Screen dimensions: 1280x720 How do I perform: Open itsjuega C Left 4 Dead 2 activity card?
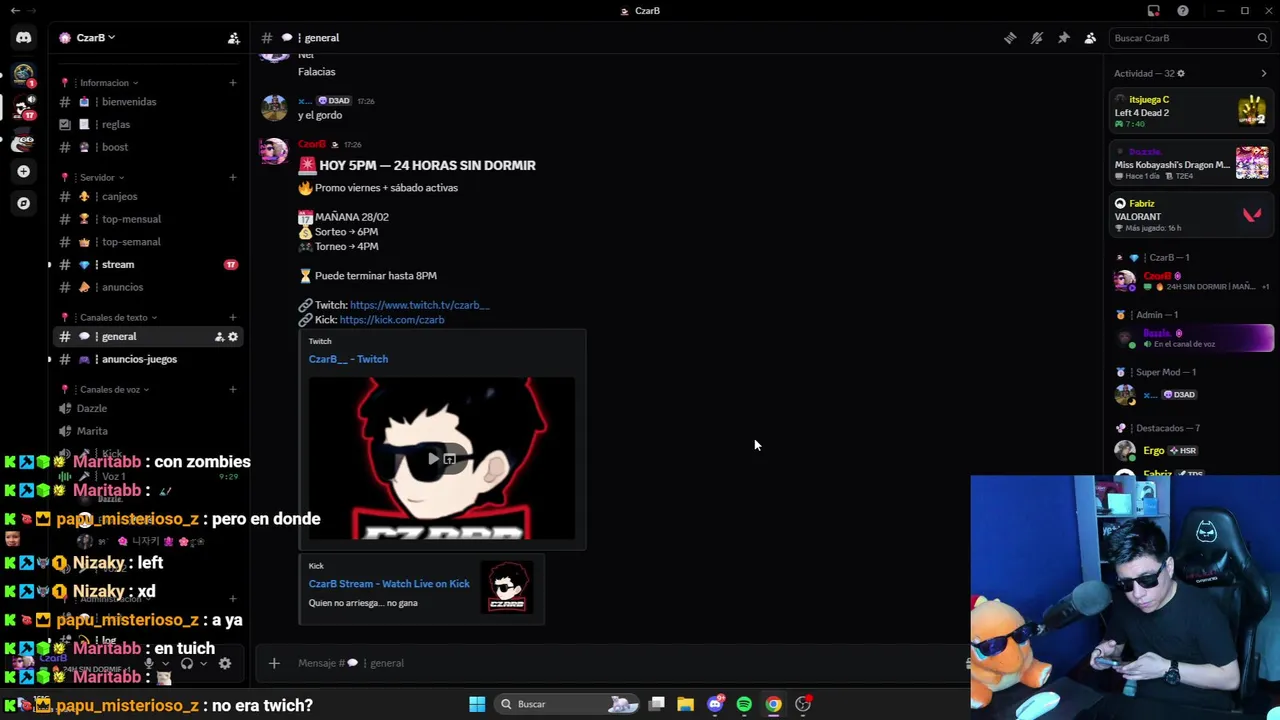coord(1191,110)
